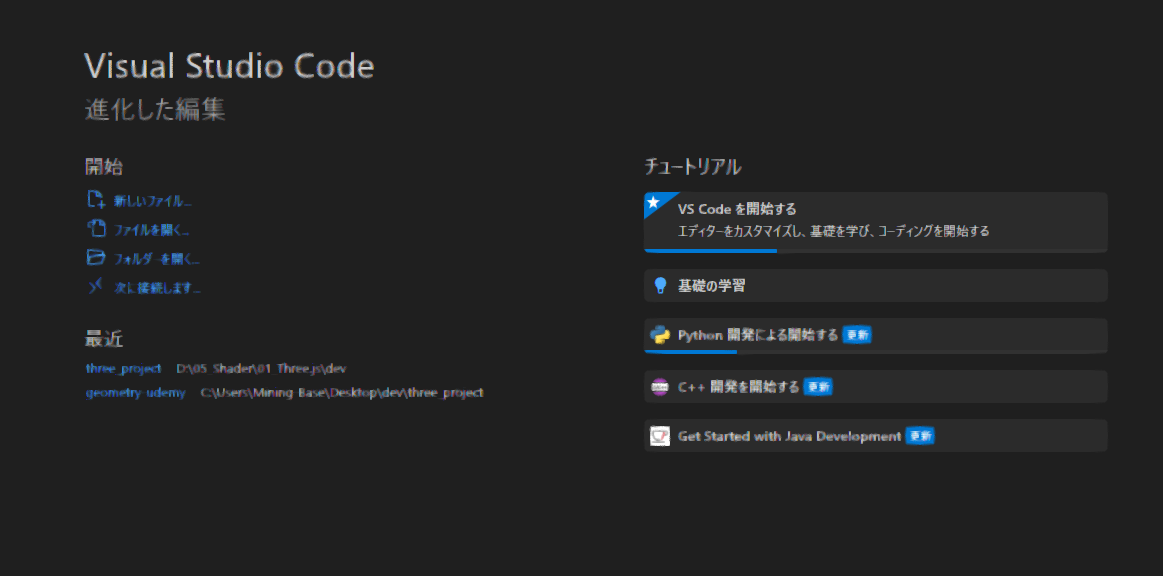Viewport: 1163px width, 576px height.
Task: Click the 更新 badge on the Python tutorial
Action: point(857,335)
